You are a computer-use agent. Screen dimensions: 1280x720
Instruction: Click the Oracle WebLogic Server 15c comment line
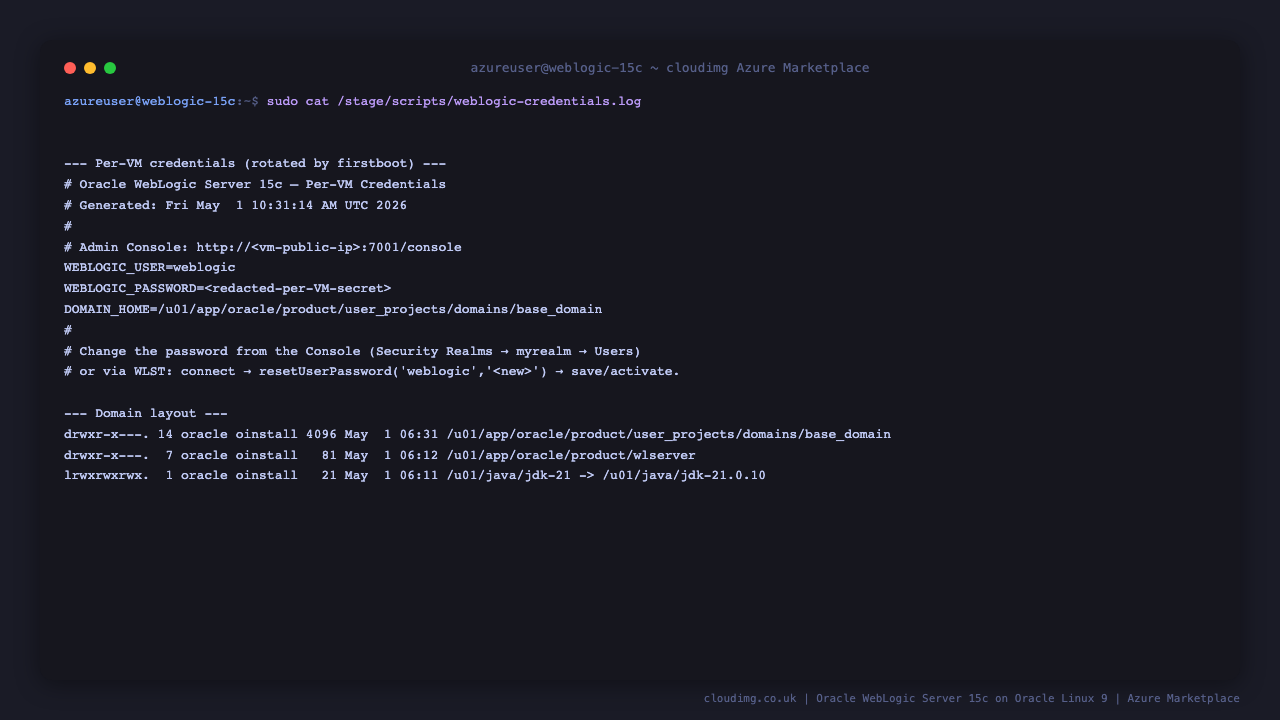click(x=255, y=184)
